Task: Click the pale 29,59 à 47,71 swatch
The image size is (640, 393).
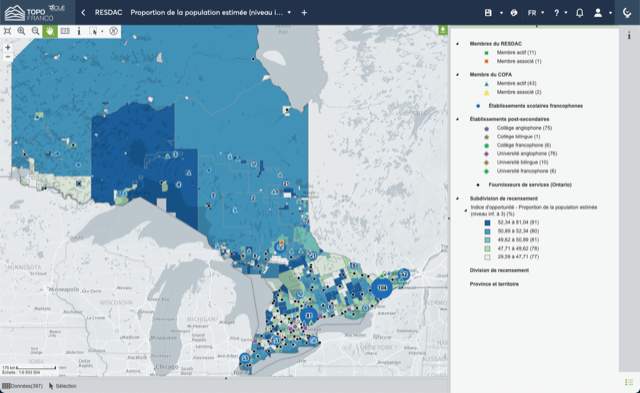Action: pyautogui.click(x=487, y=257)
